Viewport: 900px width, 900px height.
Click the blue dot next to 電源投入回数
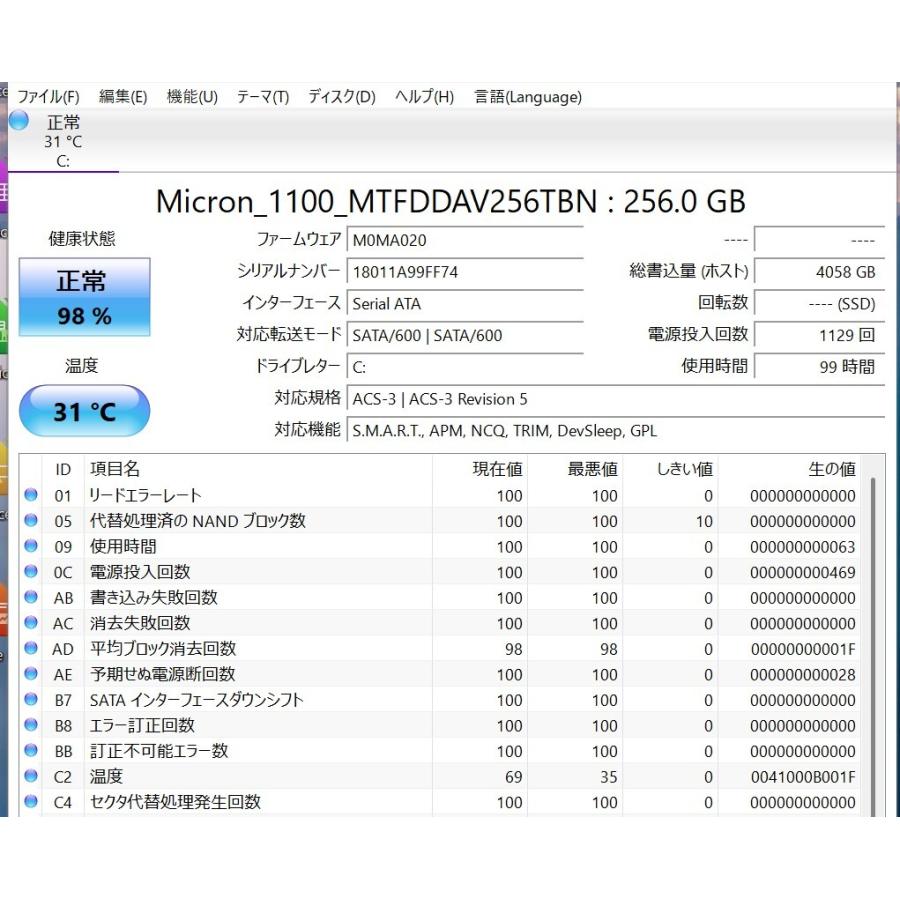pos(31,572)
